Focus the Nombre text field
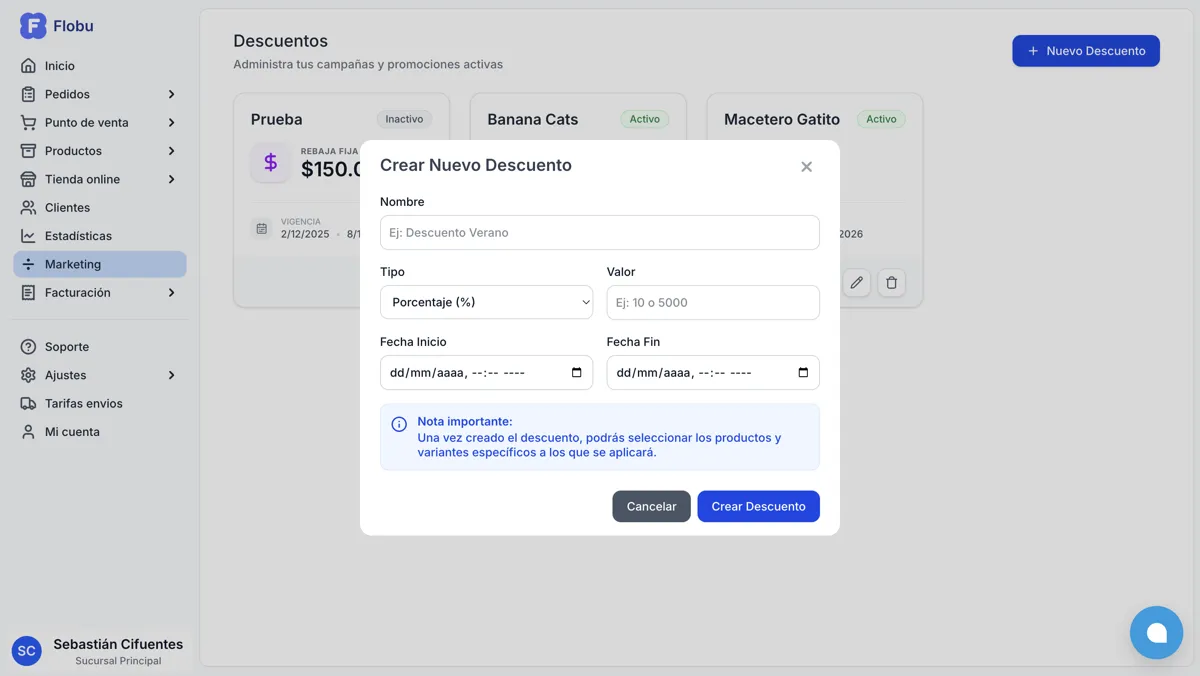 (x=599, y=233)
